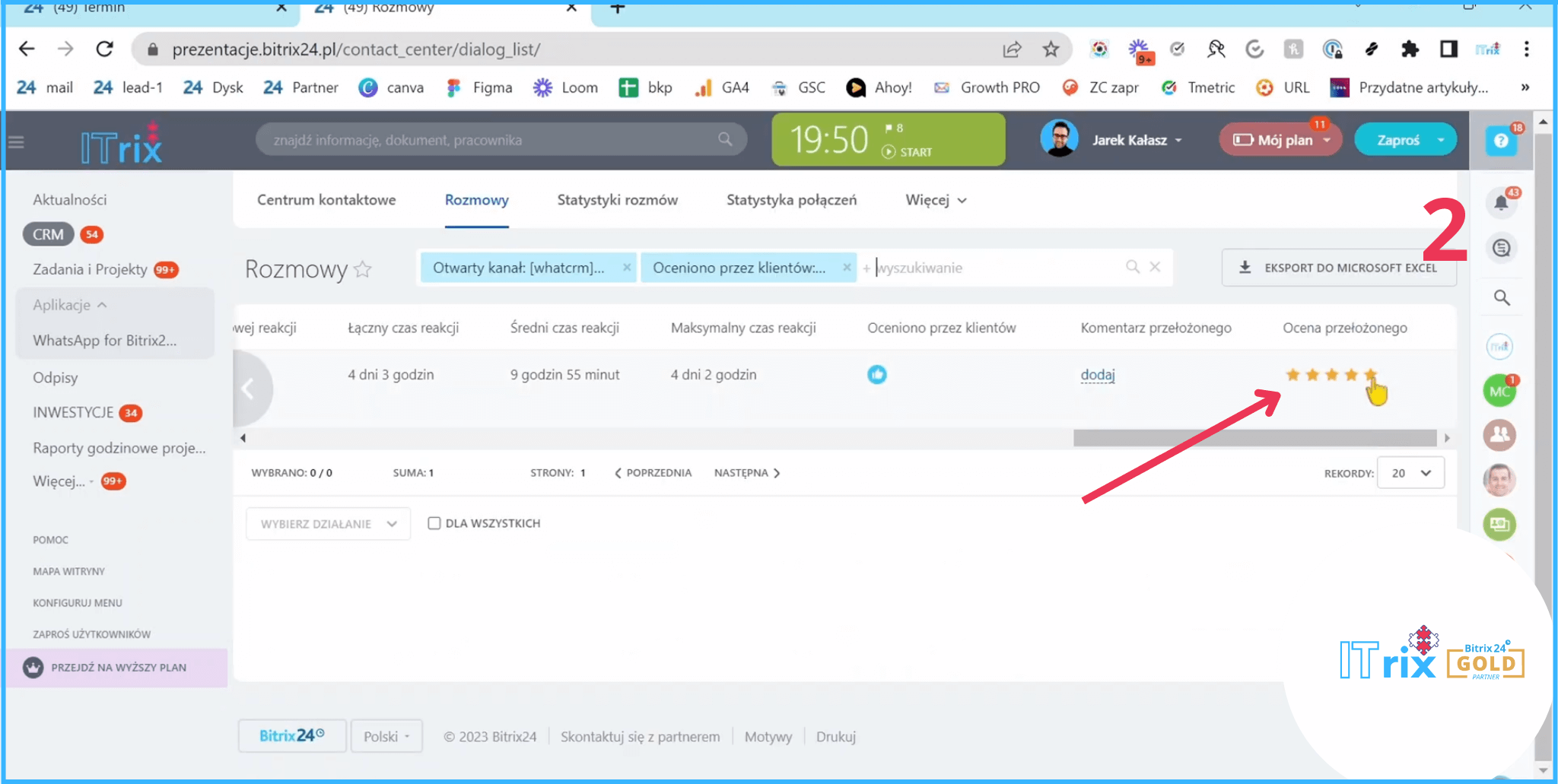This screenshot has height=784, width=1558.
Task: Click the hamburger menu icon
Action: point(16,141)
